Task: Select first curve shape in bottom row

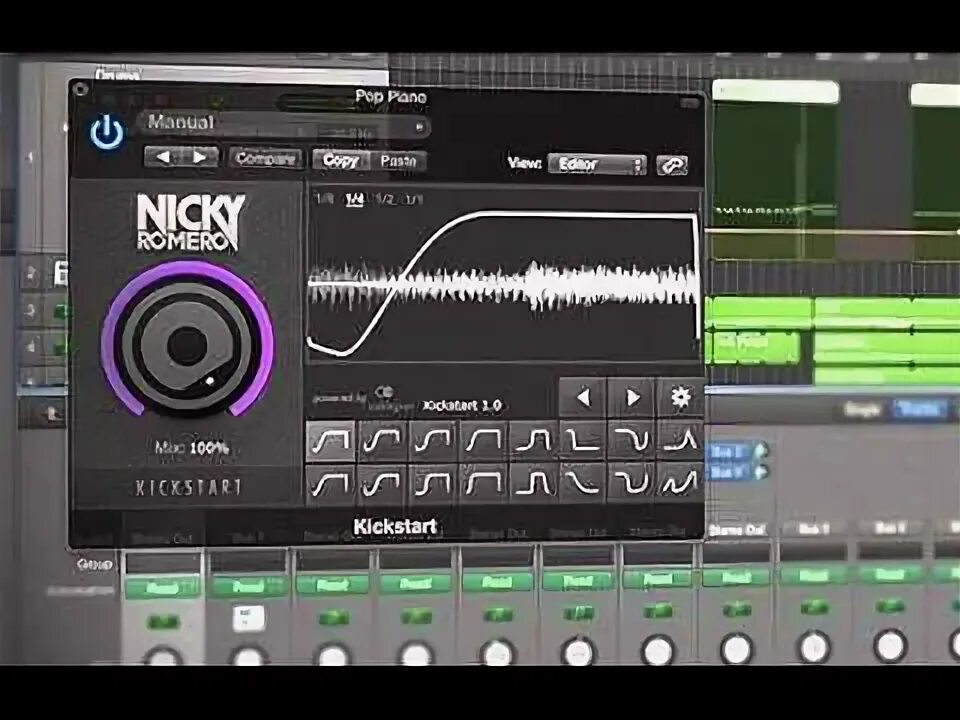Action: pos(331,484)
